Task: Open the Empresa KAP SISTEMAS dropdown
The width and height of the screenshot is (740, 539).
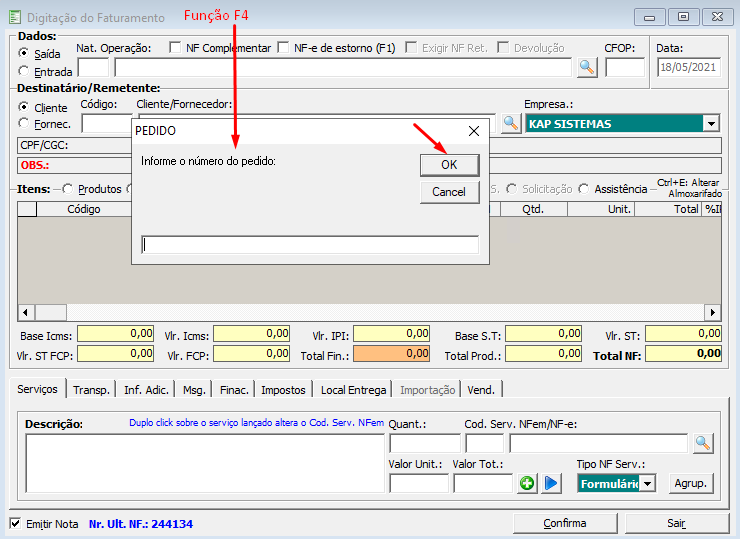Action: (x=711, y=124)
